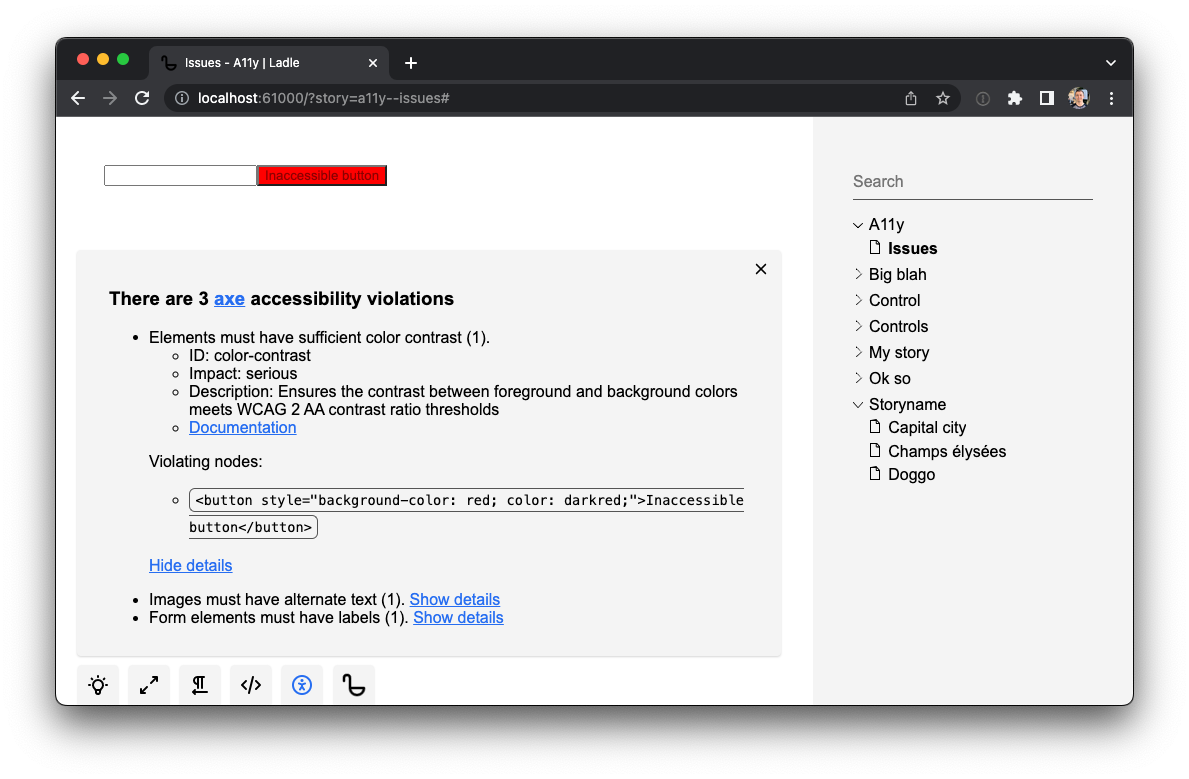Click the Hide details link
Viewport: 1189px width, 779px height.
190,566
